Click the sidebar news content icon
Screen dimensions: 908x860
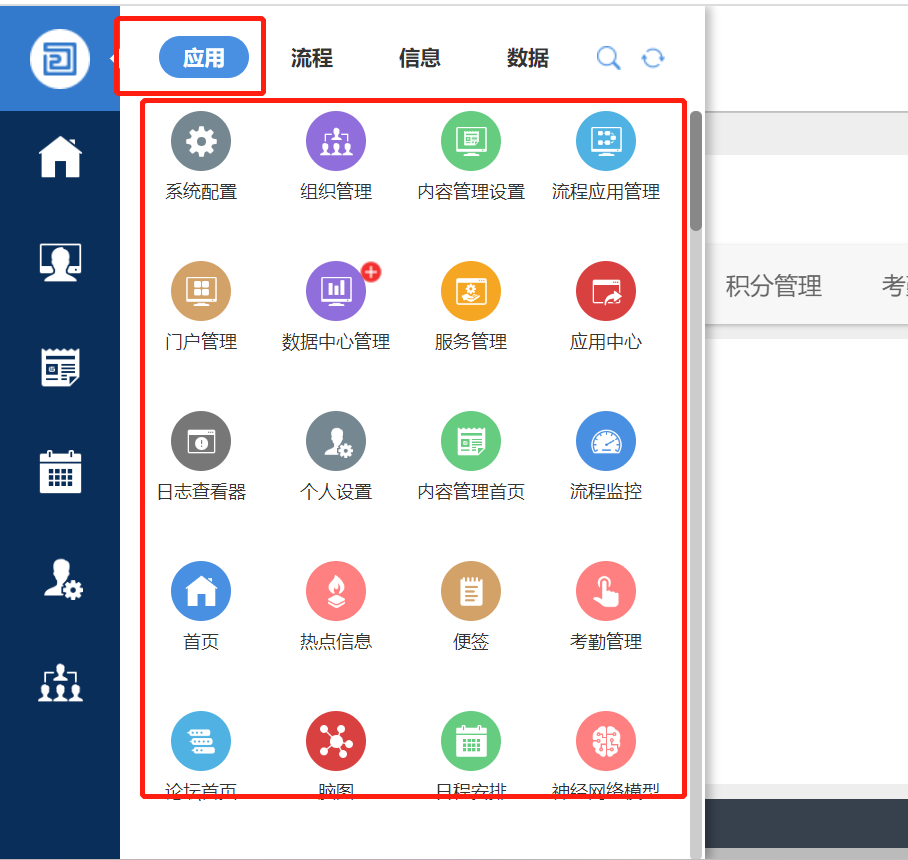pyautogui.click(x=60, y=367)
